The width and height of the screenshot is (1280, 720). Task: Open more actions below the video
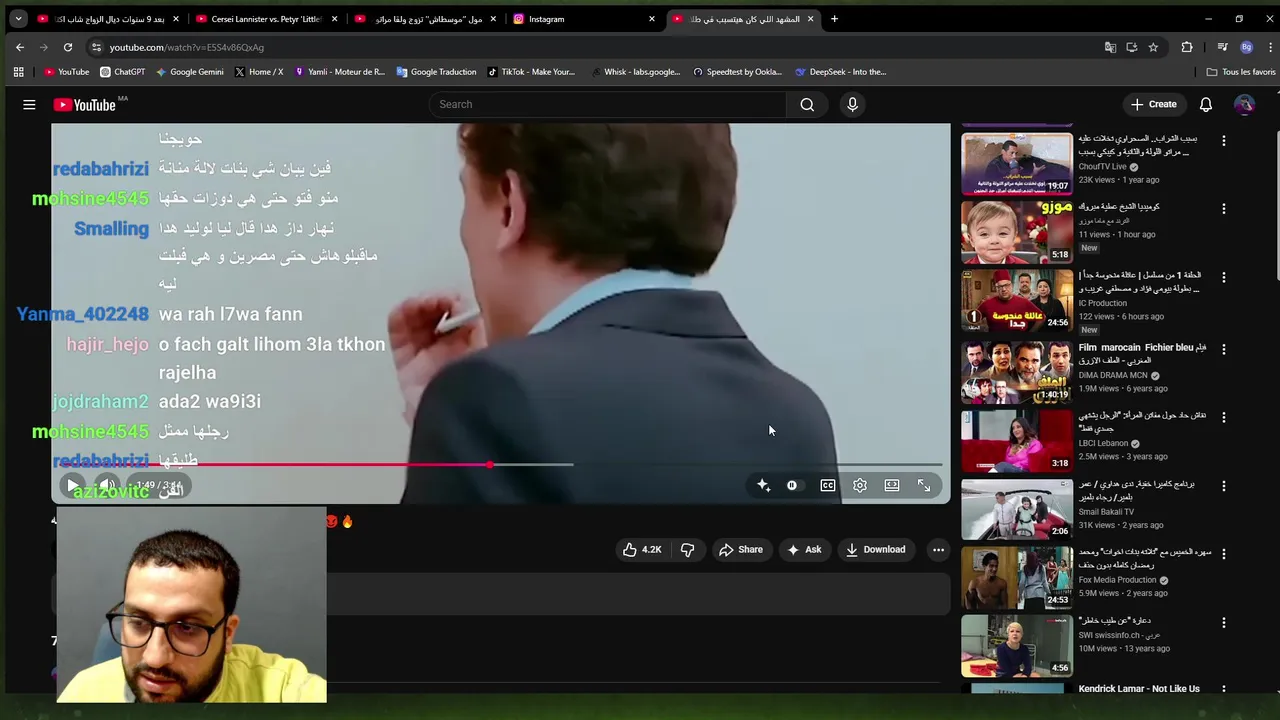tap(938, 549)
